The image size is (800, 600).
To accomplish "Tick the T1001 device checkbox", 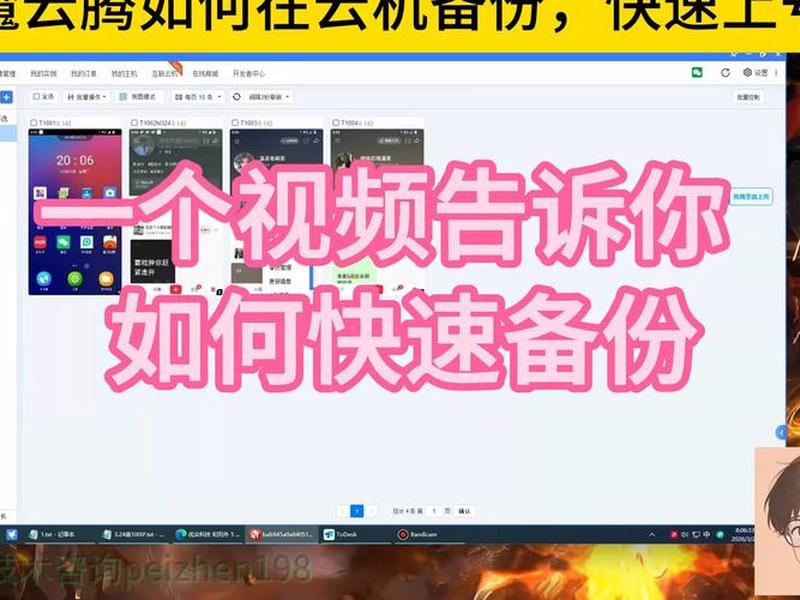I will point(34,123).
